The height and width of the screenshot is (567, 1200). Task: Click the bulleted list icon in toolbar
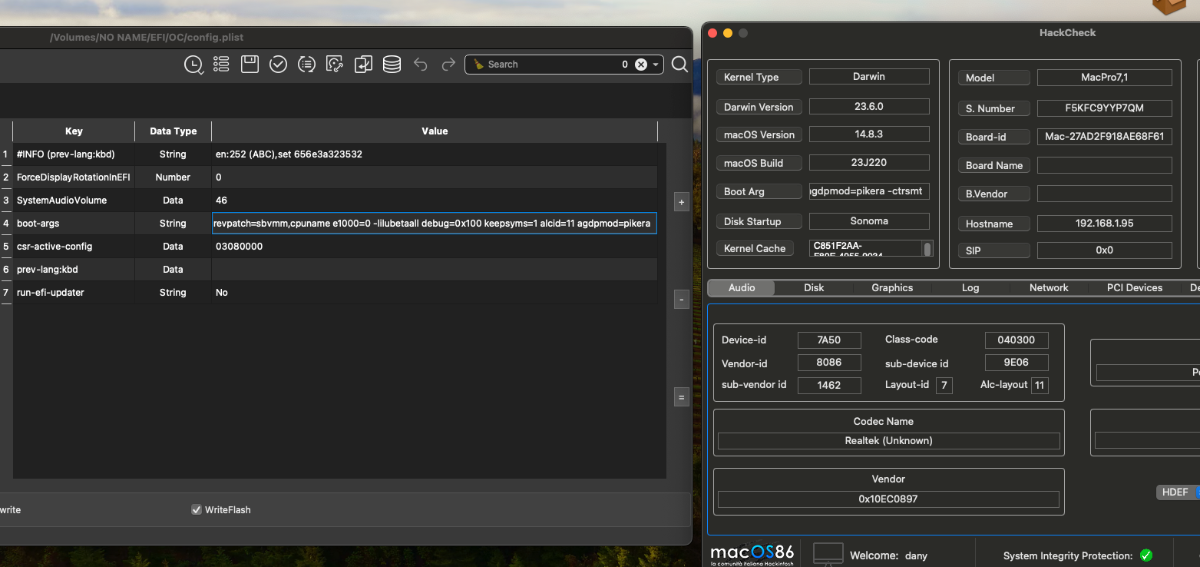click(221, 64)
